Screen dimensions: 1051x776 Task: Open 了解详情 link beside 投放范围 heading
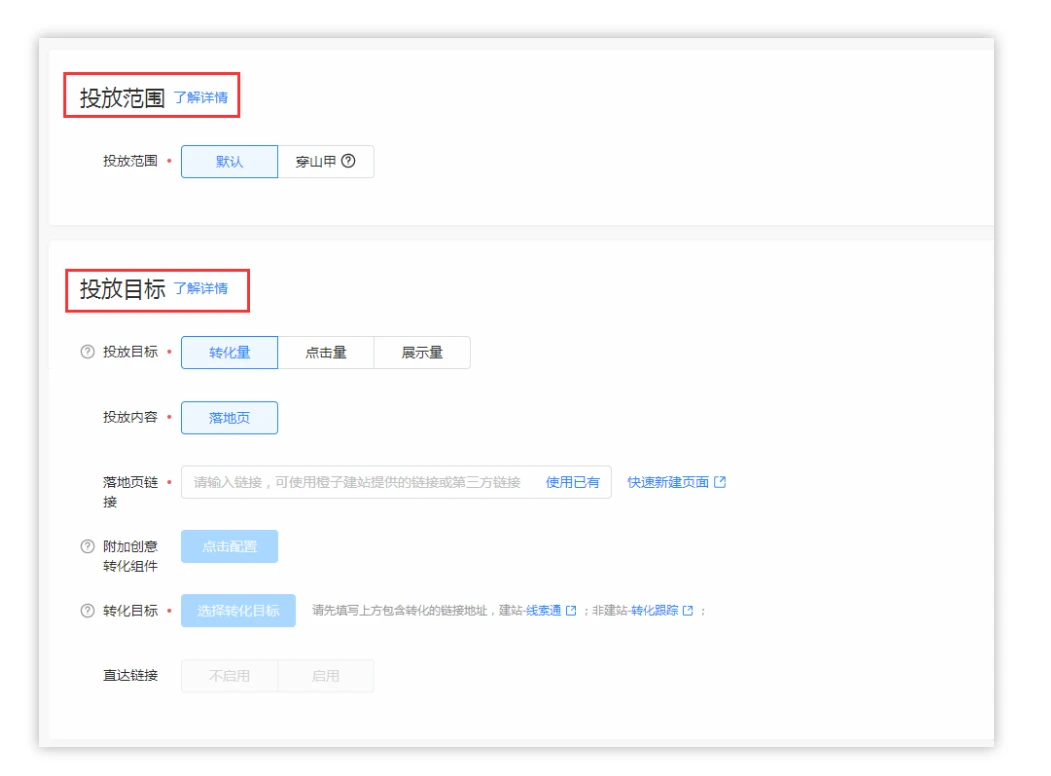coord(200,98)
